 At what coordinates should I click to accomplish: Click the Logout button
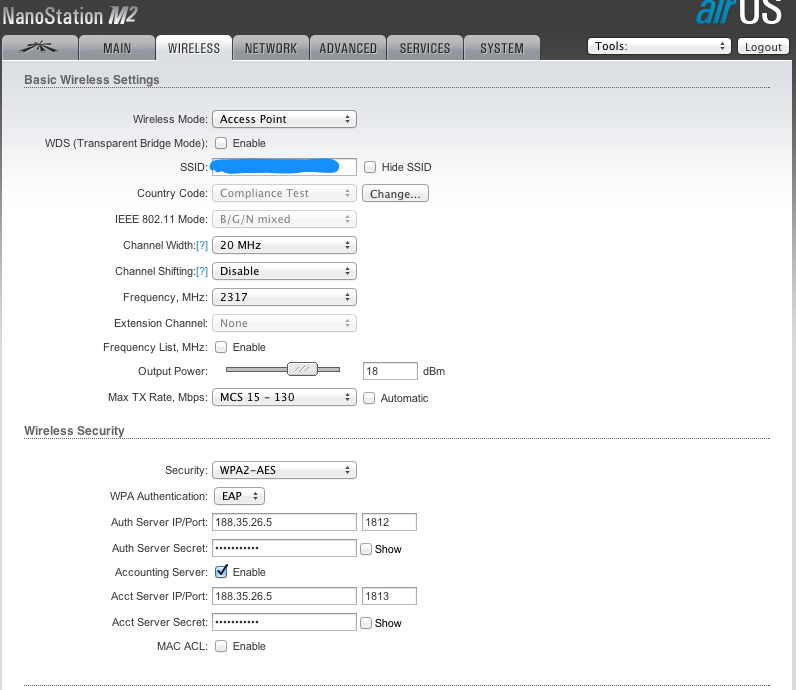point(763,47)
